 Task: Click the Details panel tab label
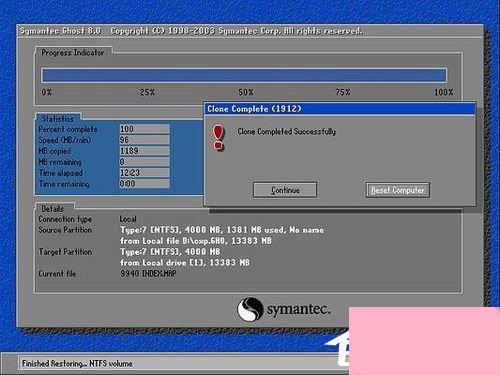52,209
